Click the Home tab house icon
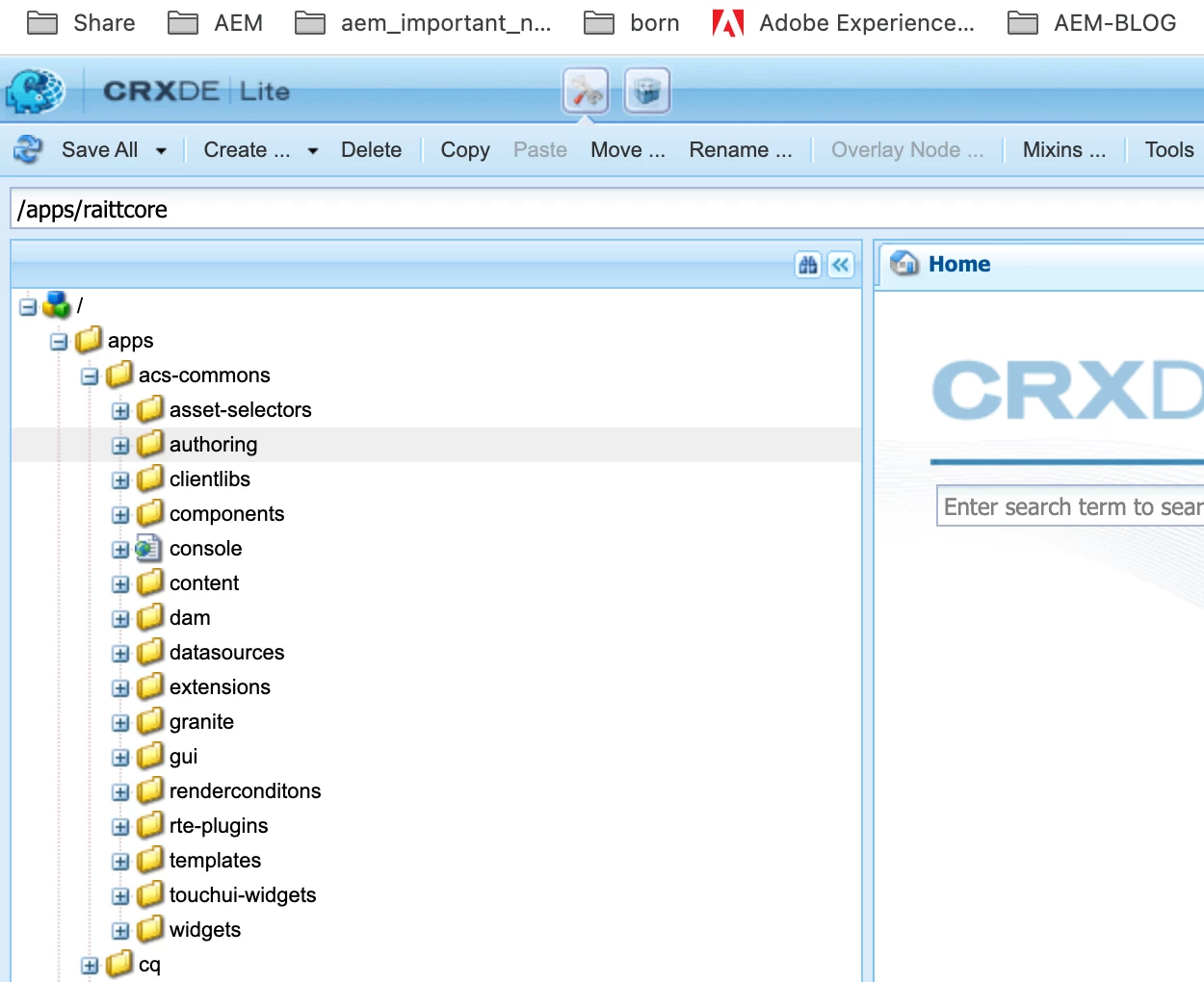 tap(904, 263)
